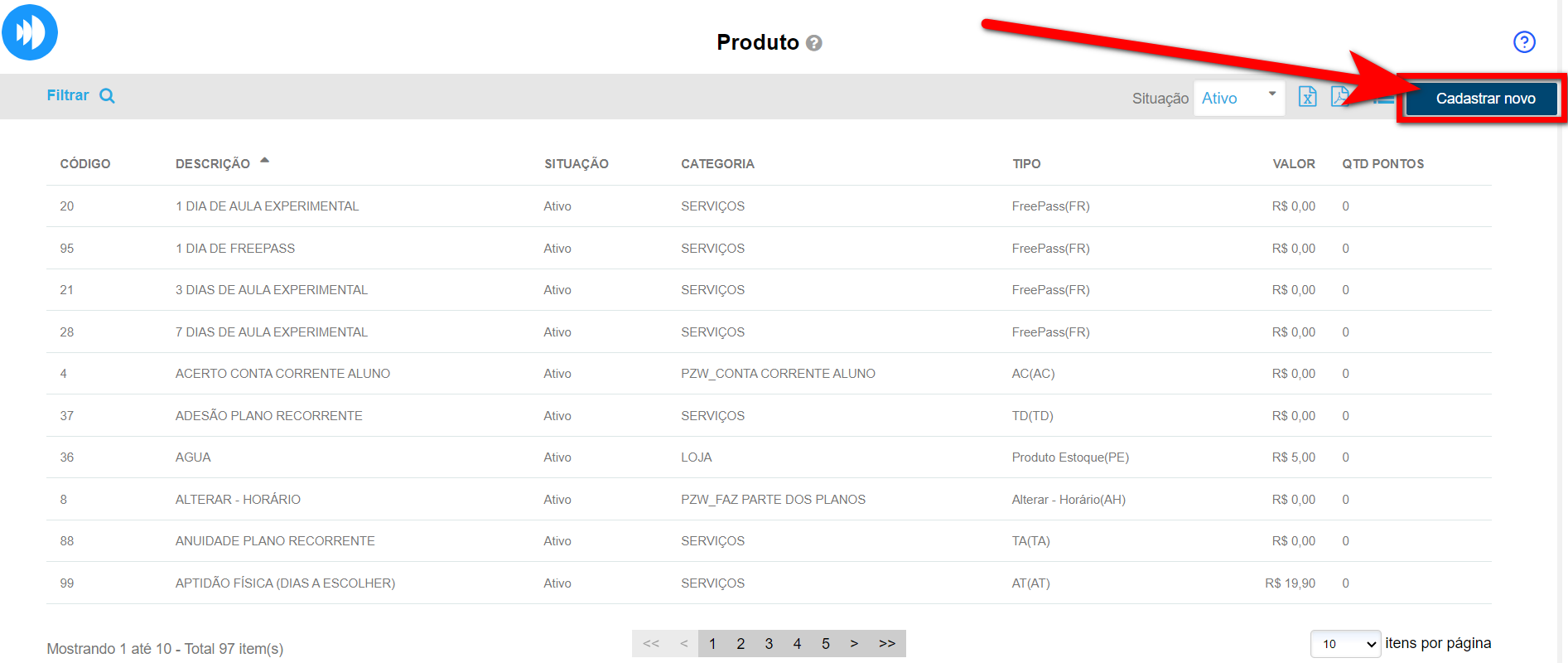Sort table by VALOR column header

tap(1293, 164)
